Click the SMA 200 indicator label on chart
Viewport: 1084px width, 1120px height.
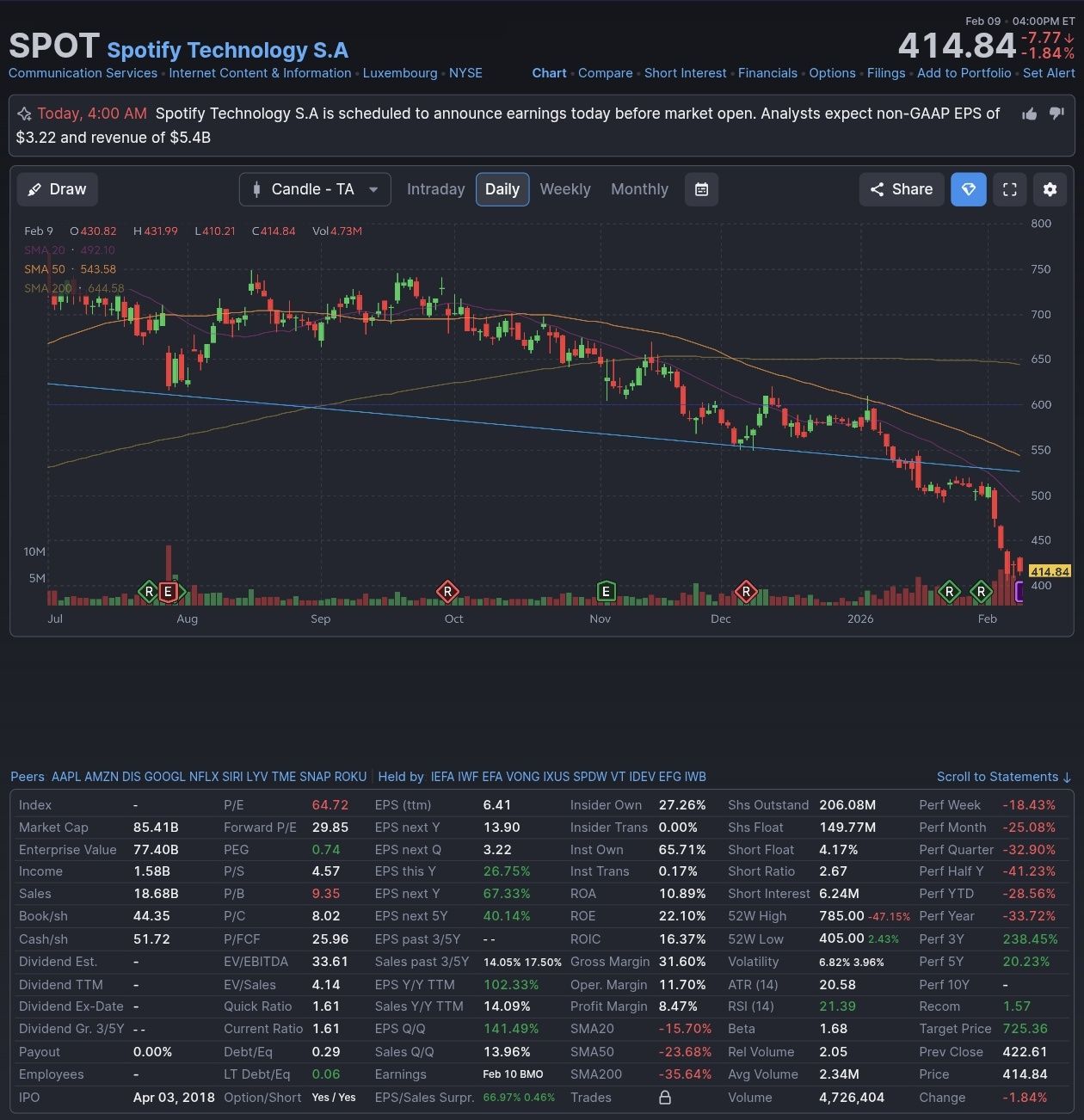tap(48, 288)
